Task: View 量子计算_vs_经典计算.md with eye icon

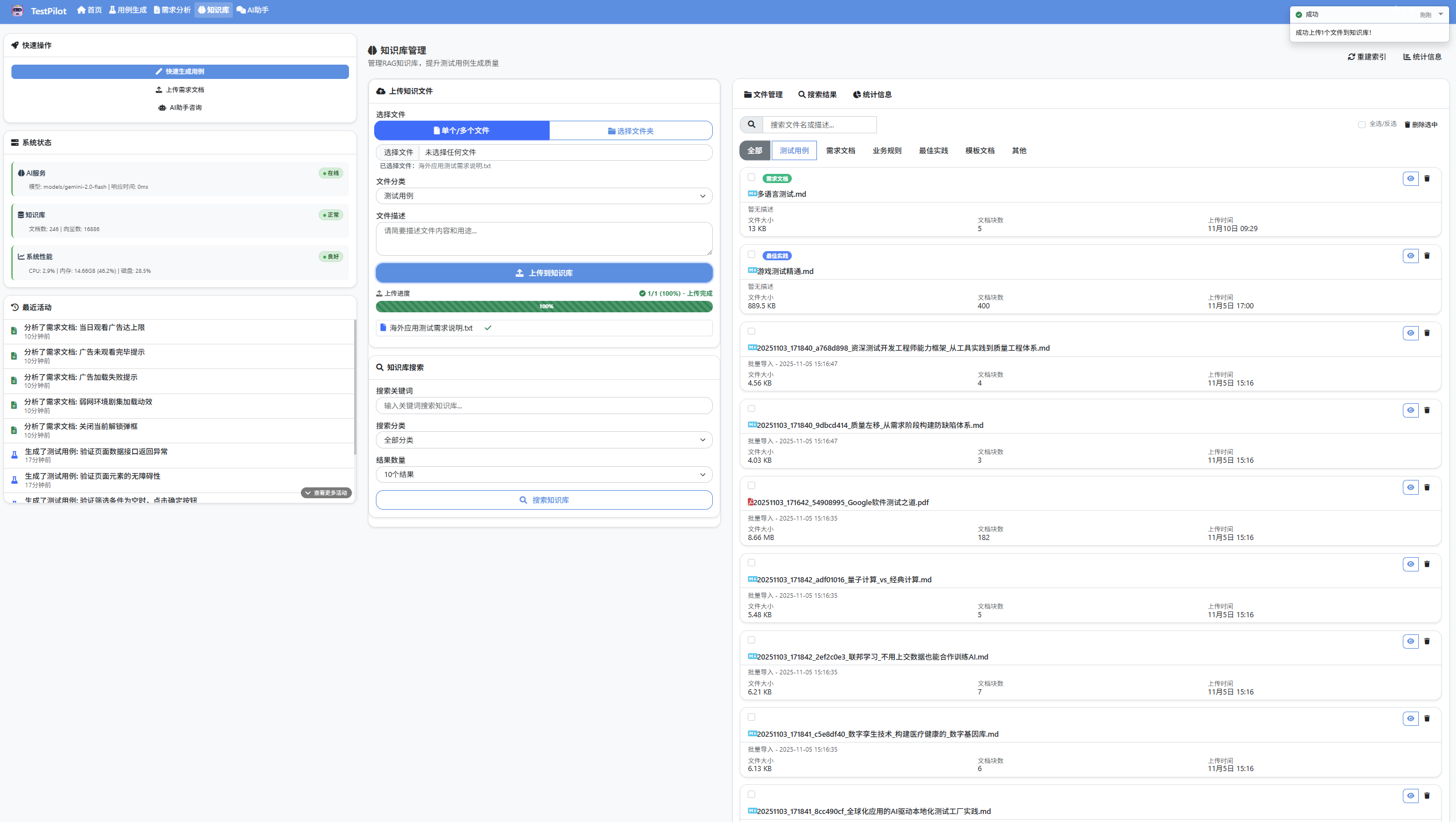Action: click(1410, 564)
